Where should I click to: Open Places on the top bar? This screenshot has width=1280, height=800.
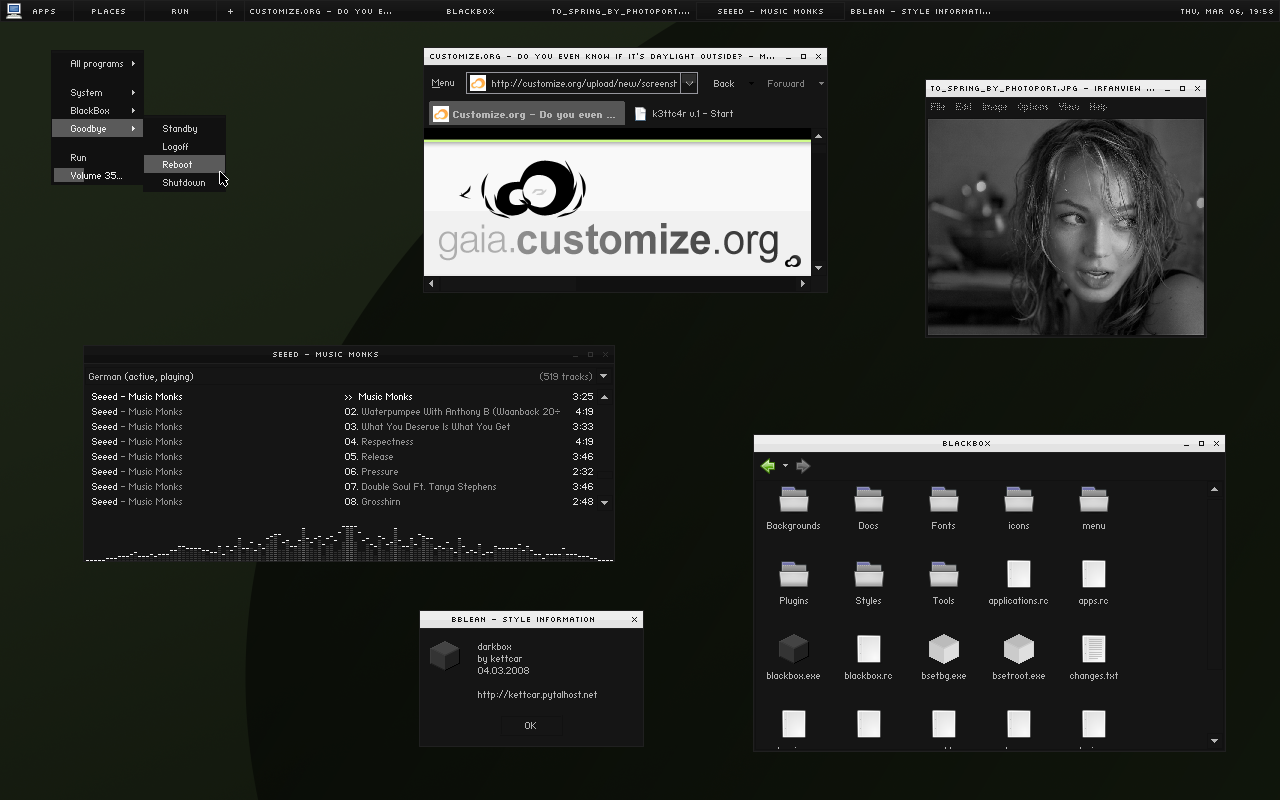(x=108, y=12)
